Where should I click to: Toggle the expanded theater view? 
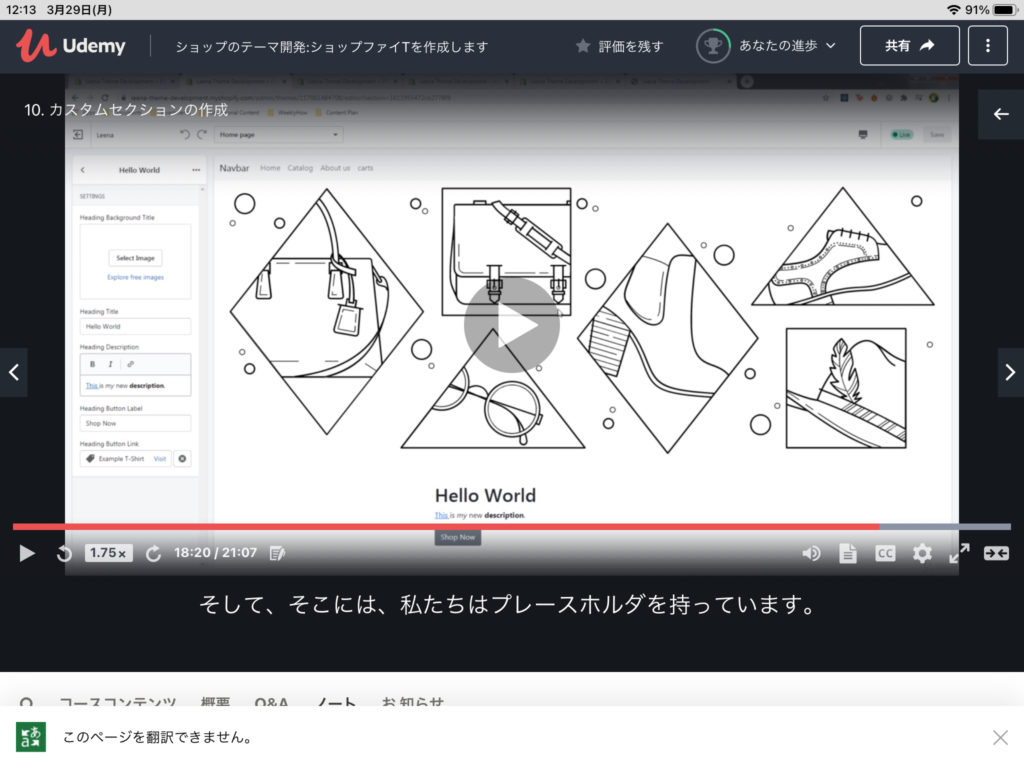click(x=996, y=553)
